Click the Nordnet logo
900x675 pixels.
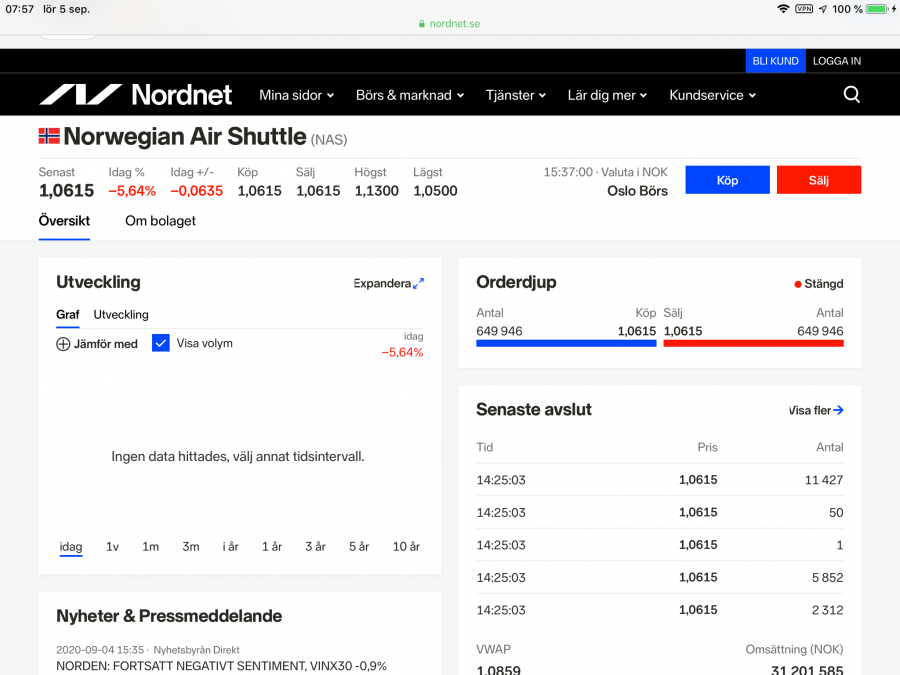point(135,95)
